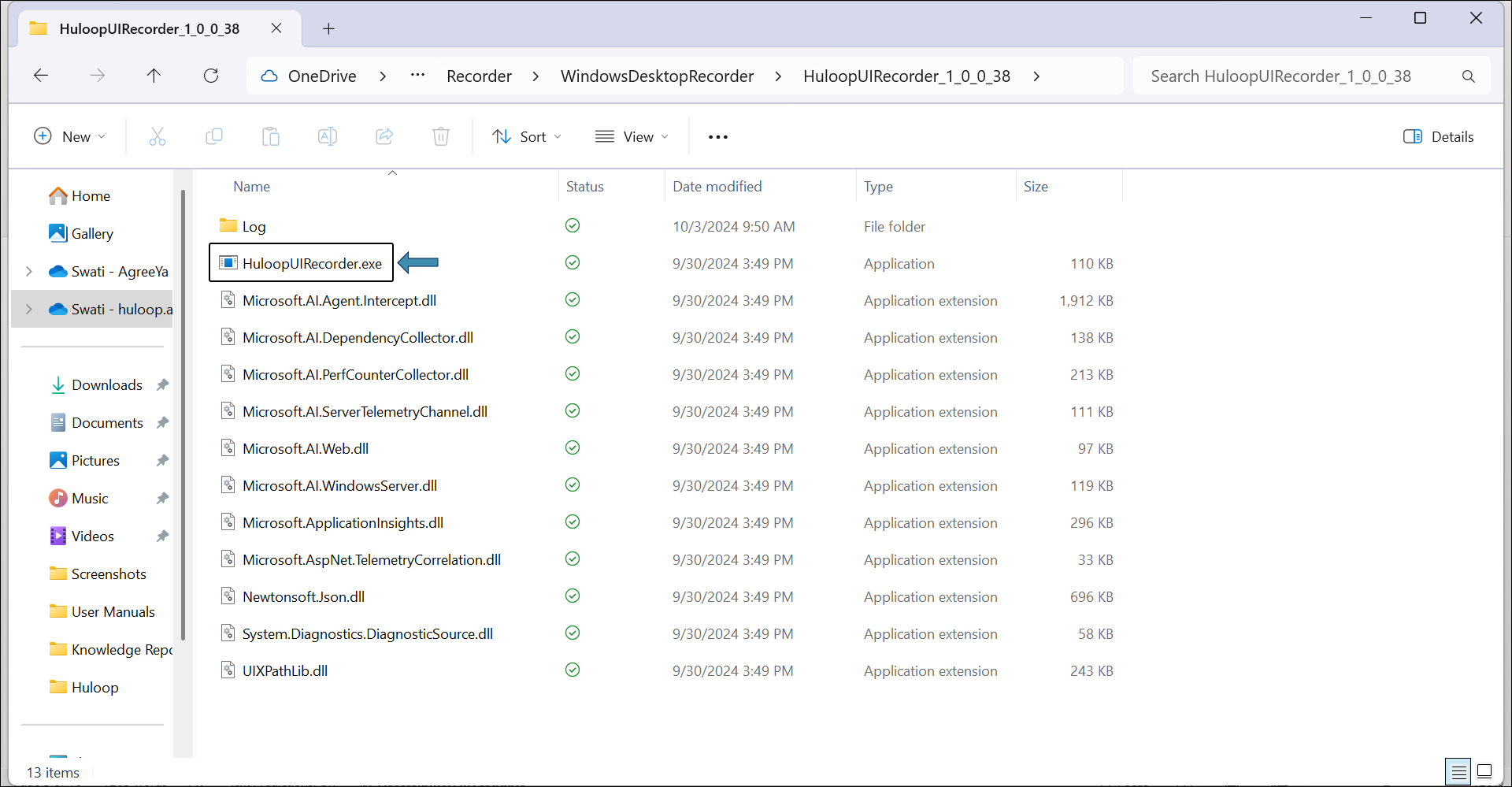Viewport: 1512px width, 787px height.
Task: Click sync status of Newtonsoft.Json.dll
Action: (573, 596)
